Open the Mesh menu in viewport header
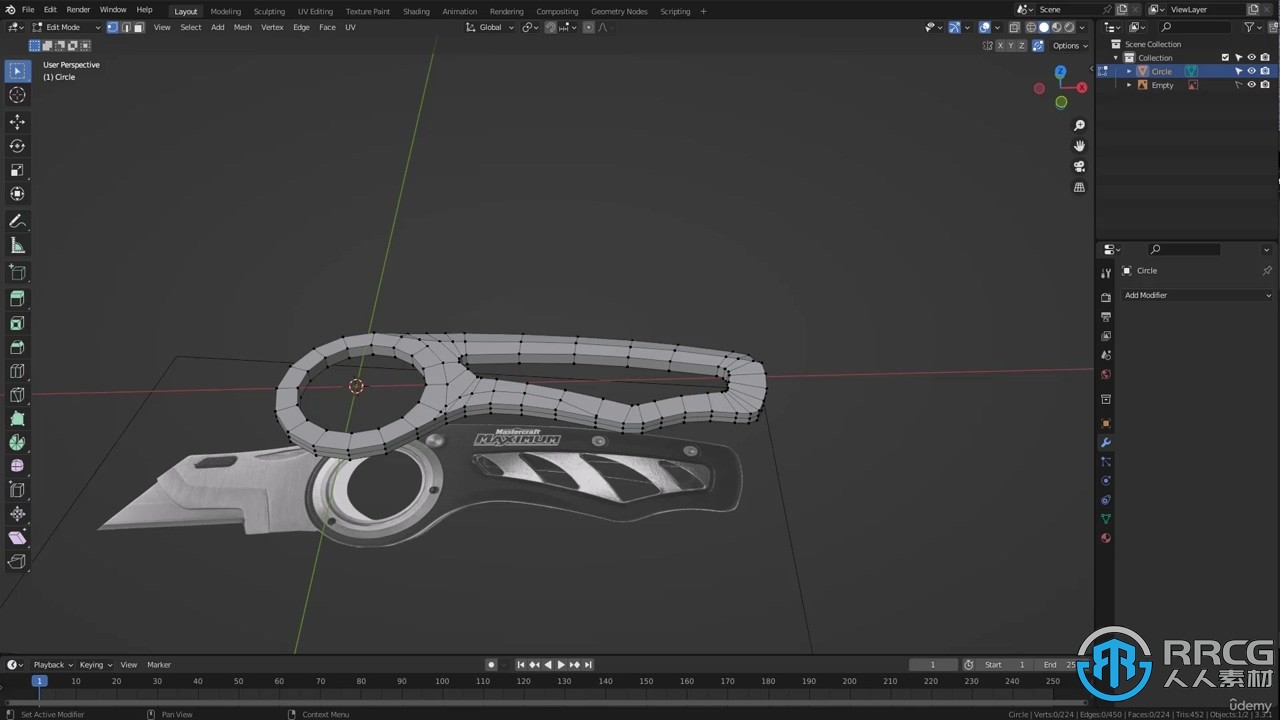This screenshot has height=720, width=1280. click(x=242, y=27)
